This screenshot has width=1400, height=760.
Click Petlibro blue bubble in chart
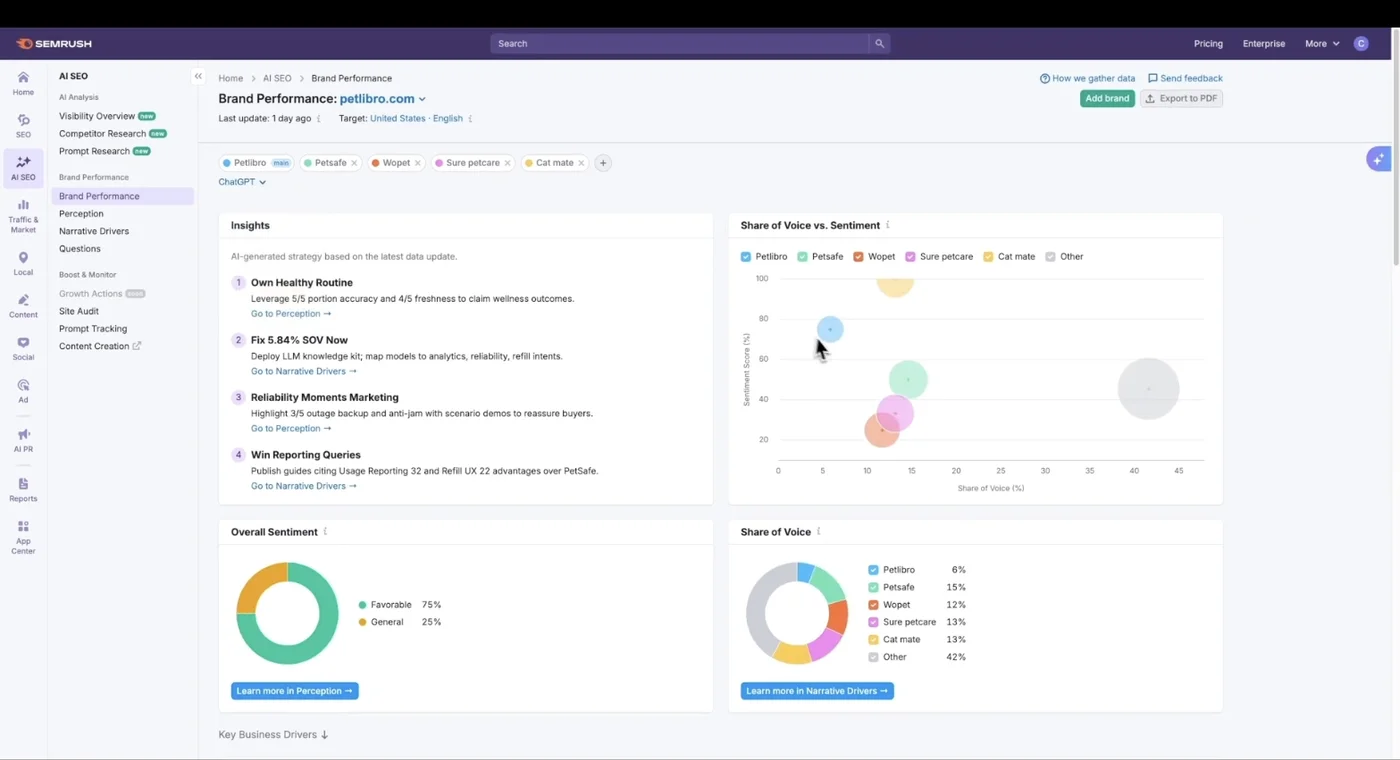coord(830,329)
